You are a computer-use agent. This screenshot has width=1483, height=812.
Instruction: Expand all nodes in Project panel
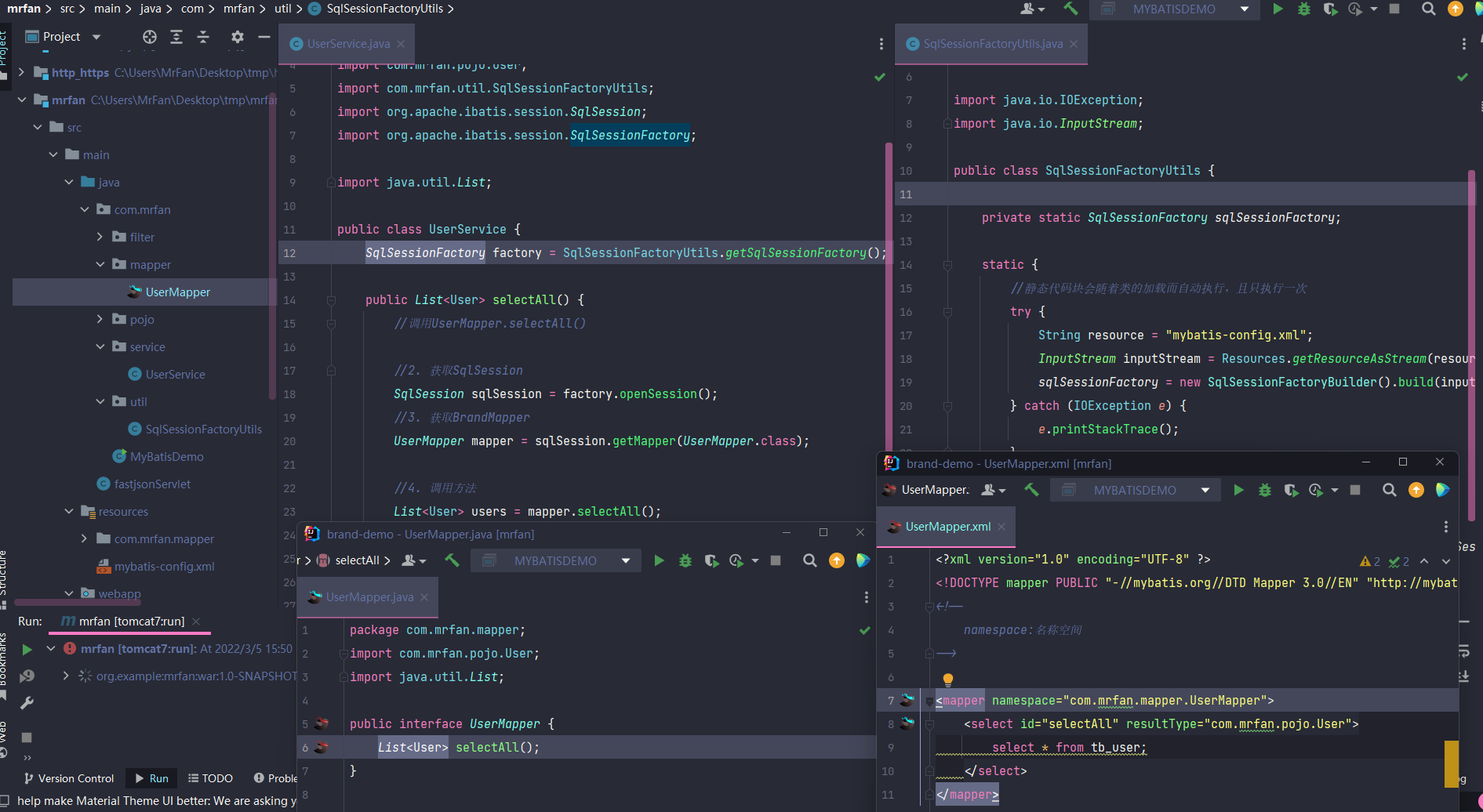pyautogui.click(x=176, y=37)
